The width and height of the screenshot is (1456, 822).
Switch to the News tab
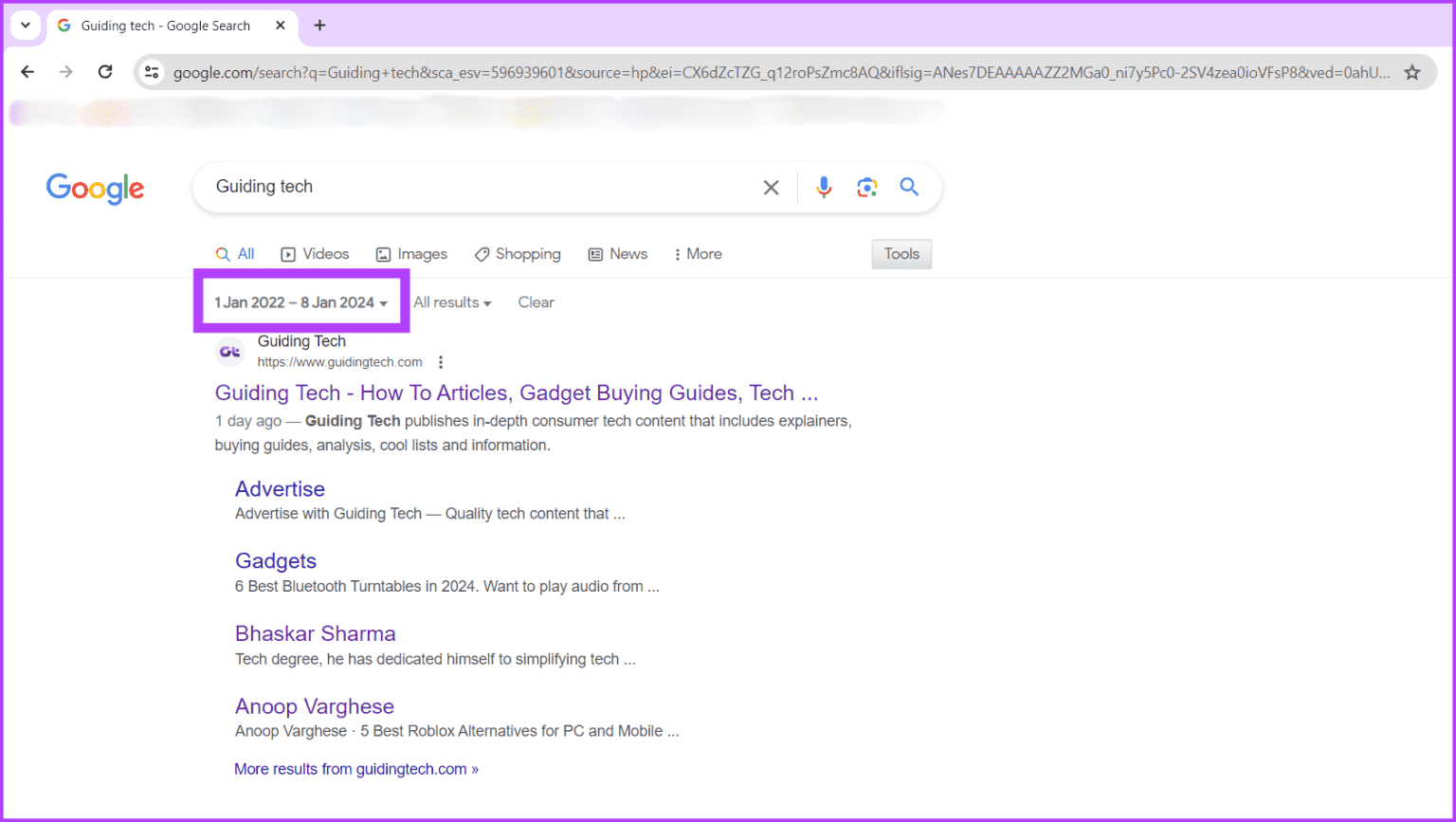[x=618, y=254]
